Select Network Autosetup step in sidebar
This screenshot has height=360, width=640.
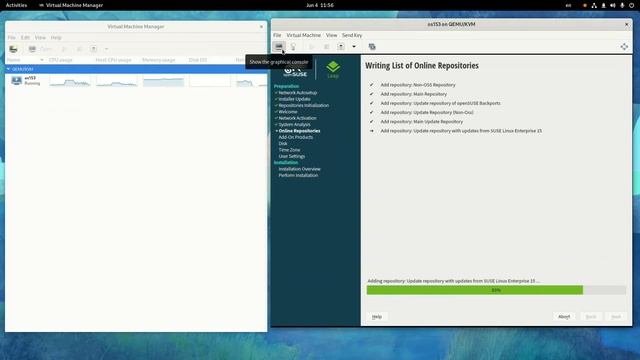pyautogui.click(x=298, y=93)
